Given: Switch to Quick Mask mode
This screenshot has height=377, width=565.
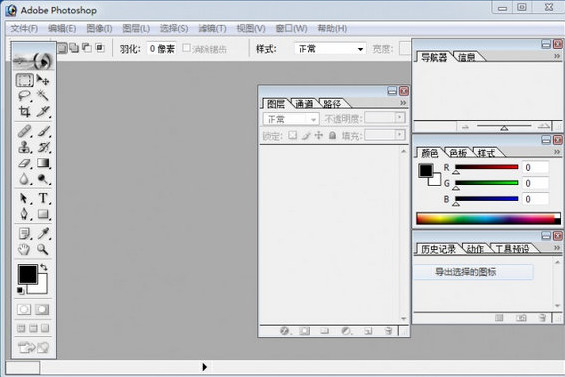Looking at the screenshot, I should coord(42,310).
